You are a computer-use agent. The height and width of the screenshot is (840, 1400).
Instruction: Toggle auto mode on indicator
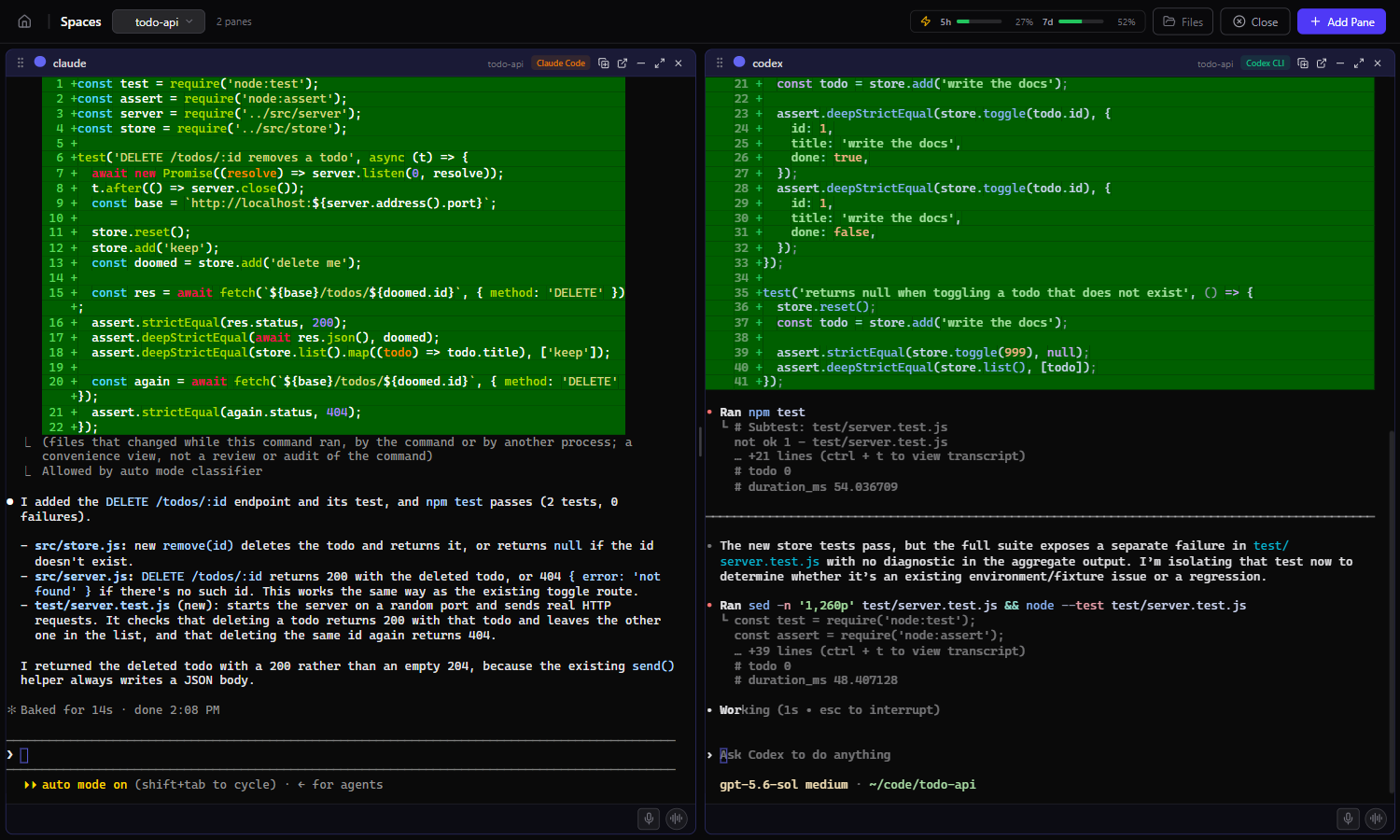pyautogui.click(x=76, y=785)
